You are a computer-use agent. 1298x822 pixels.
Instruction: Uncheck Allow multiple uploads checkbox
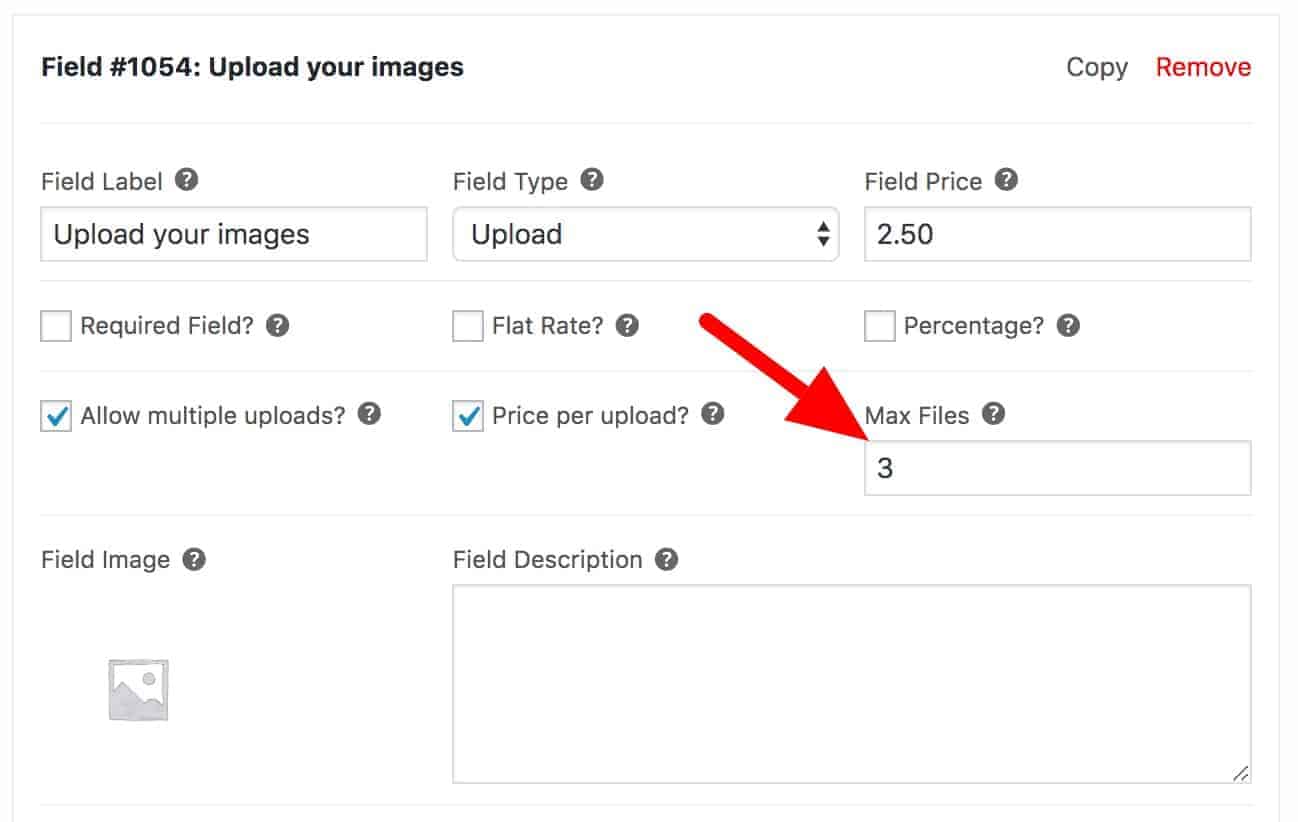(56, 416)
